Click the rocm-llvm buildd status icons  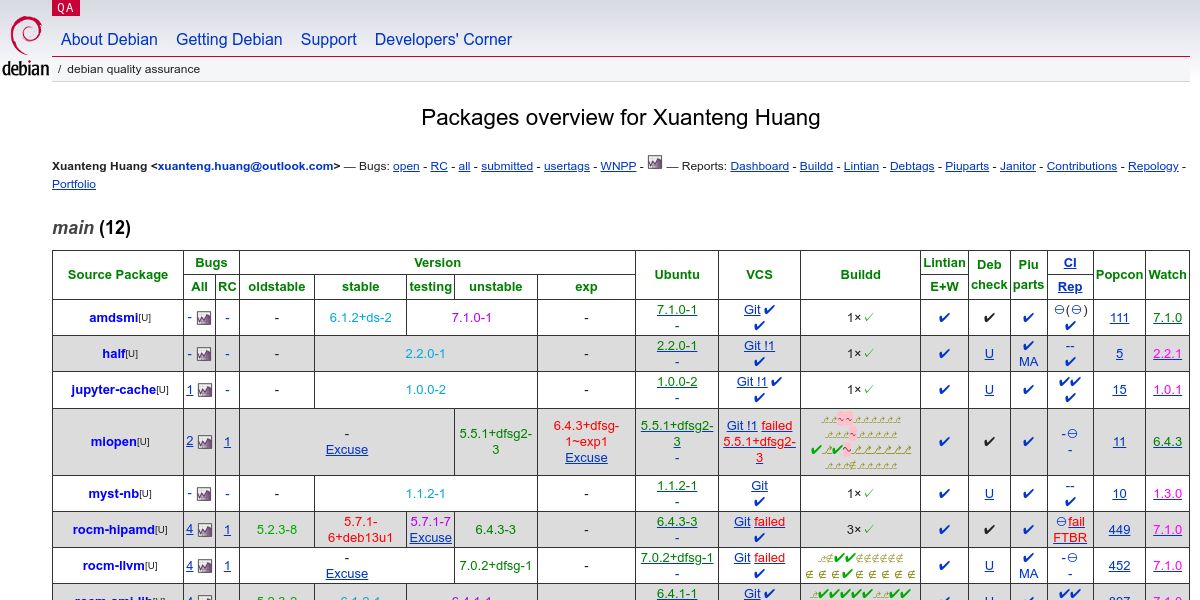pyautogui.click(x=861, y=566)
